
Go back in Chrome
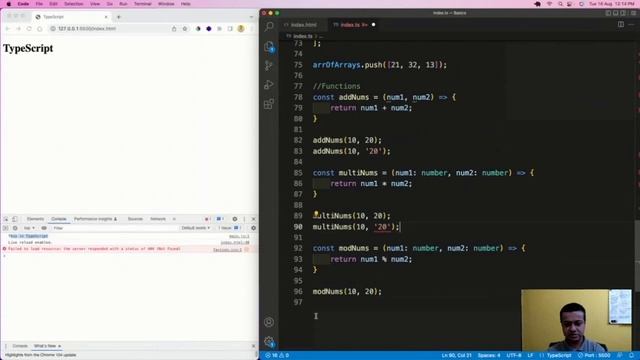8,29
